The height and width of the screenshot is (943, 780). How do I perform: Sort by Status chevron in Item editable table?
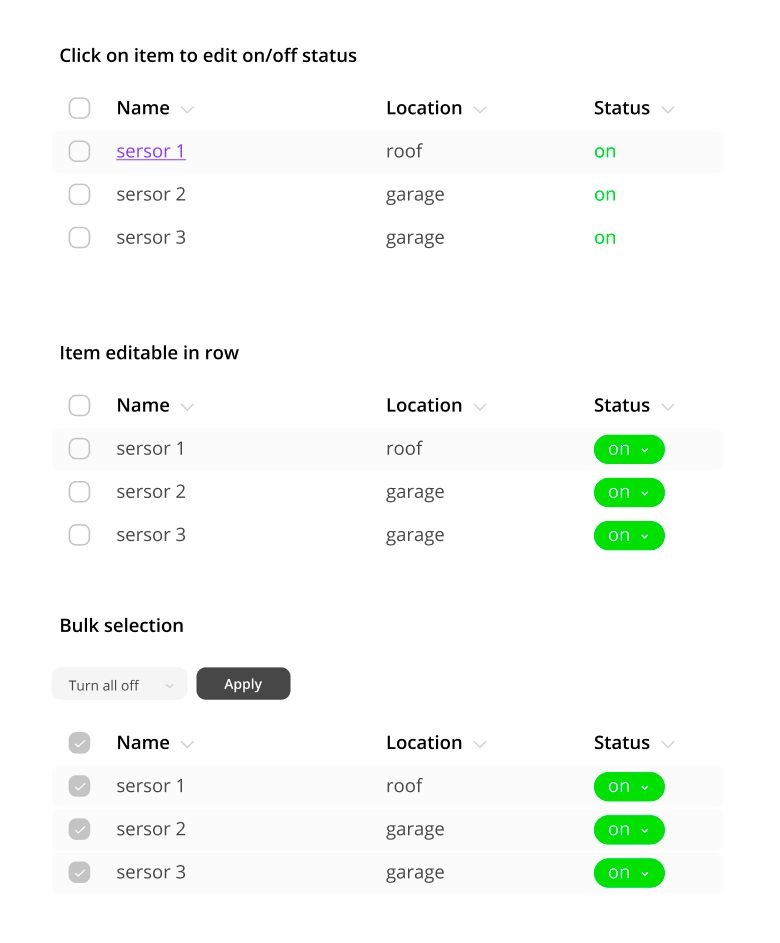[x=667, y=407]
